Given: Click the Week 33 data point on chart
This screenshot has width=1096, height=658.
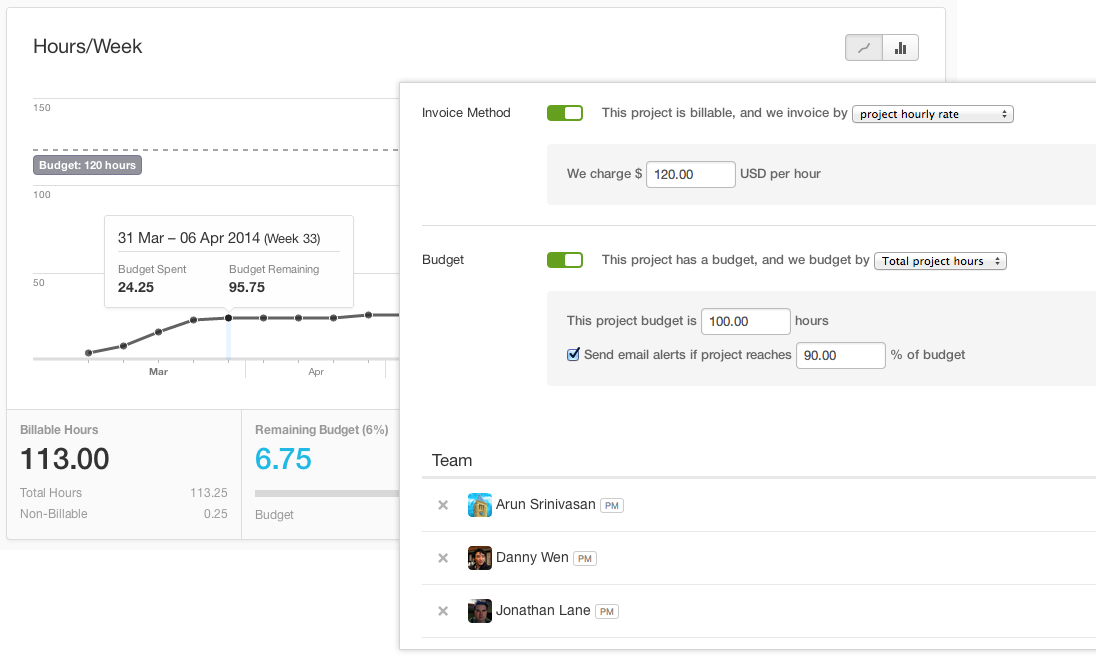Looking at the screenshot, I should tap(229, 318).
